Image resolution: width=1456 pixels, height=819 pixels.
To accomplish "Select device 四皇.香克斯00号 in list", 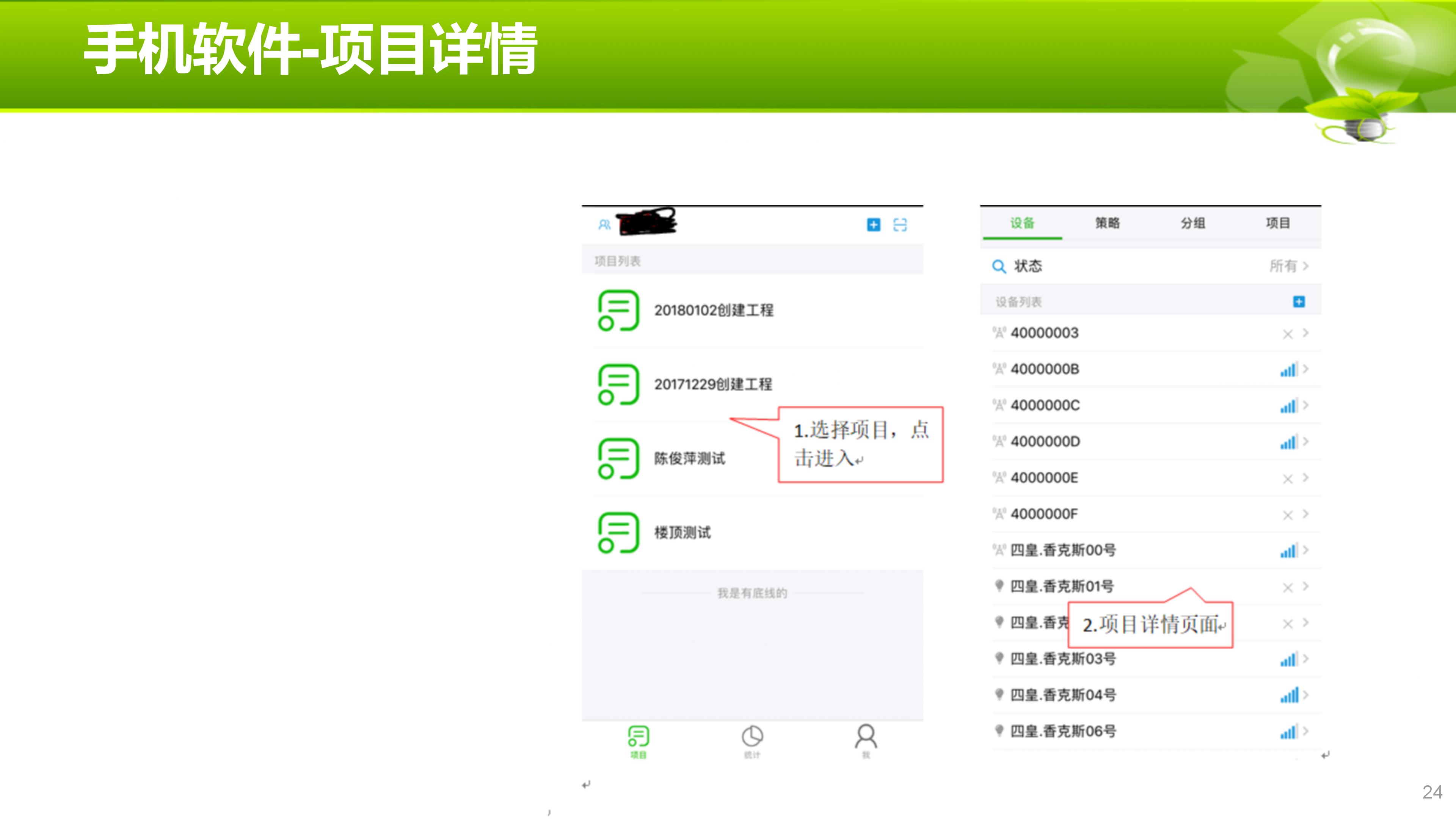I will tap(1062, 550).
